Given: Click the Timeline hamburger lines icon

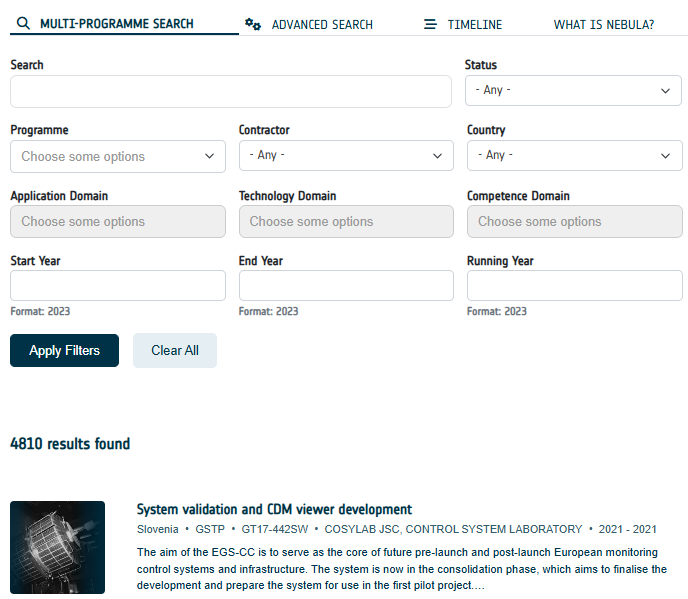Looking at the screenshot, I should pos(430,24).
